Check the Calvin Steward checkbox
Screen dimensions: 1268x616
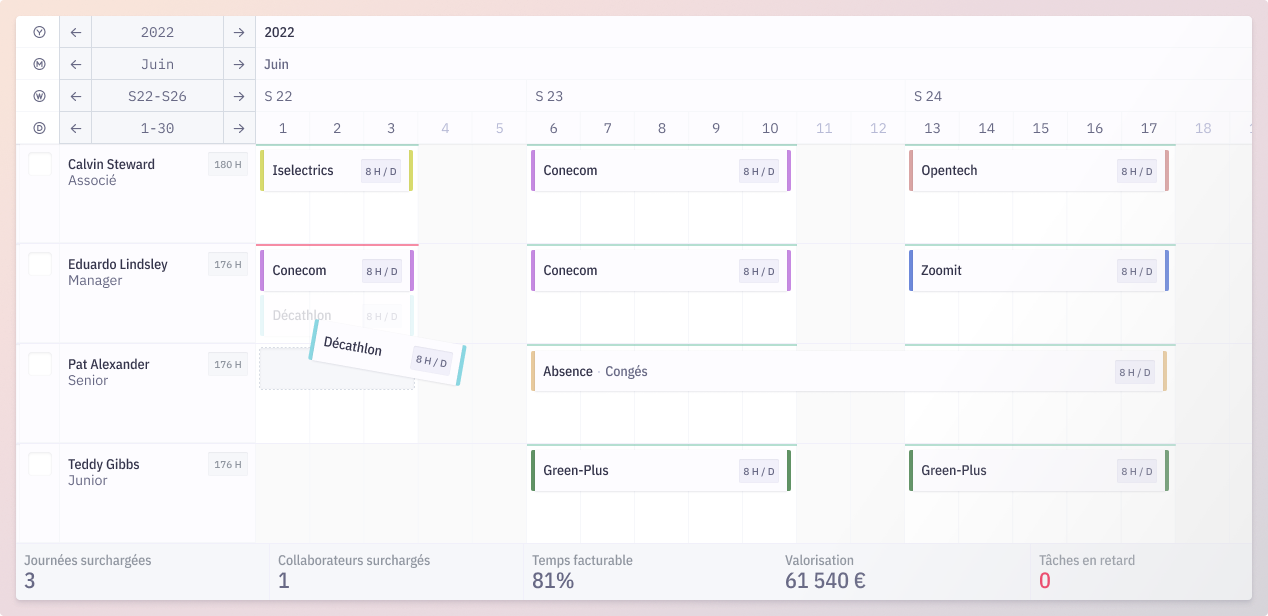pyautogui.click(x=40, y=164)
